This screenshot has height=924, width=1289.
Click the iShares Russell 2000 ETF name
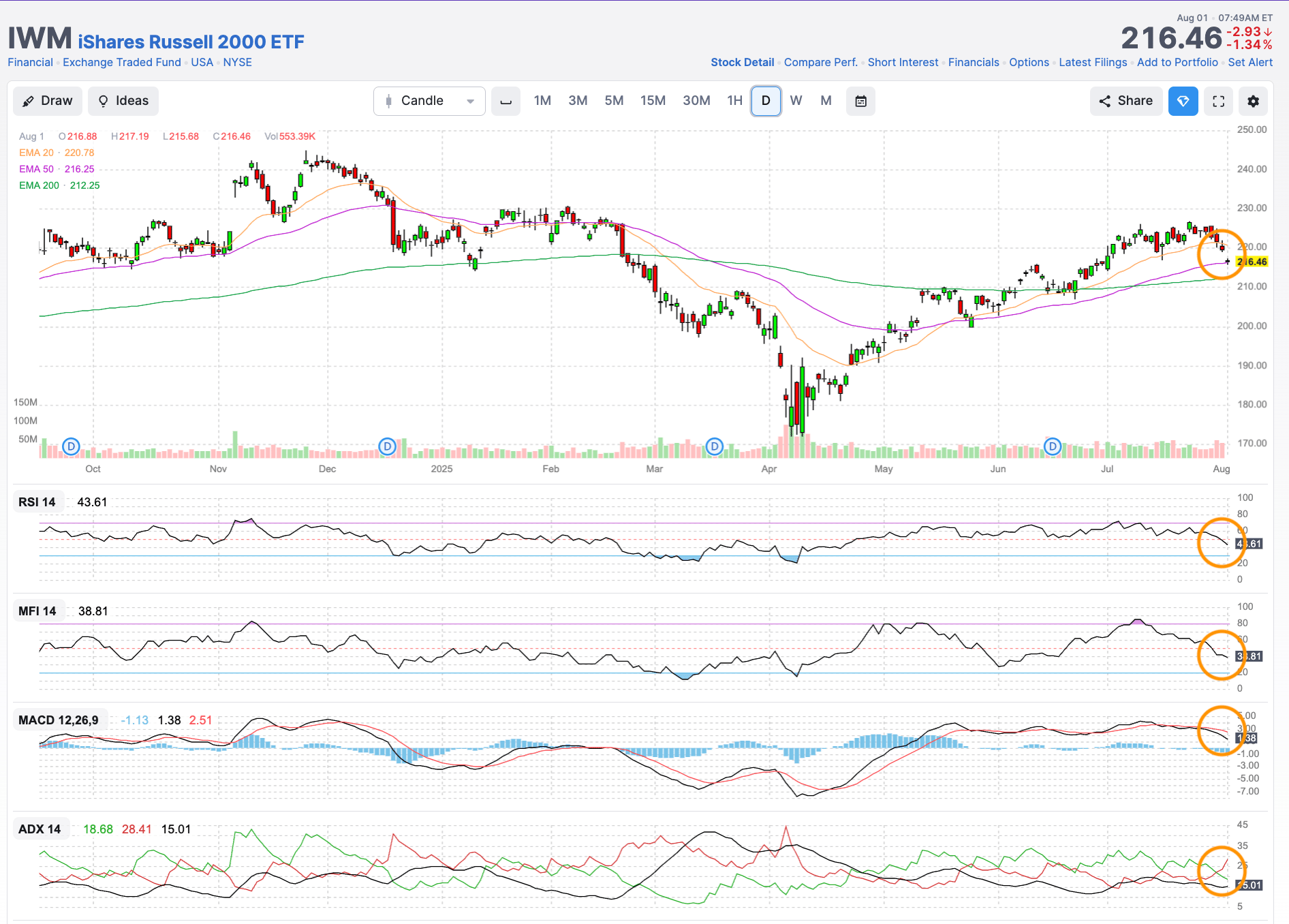pyautogui.click(x=191, y=42)
